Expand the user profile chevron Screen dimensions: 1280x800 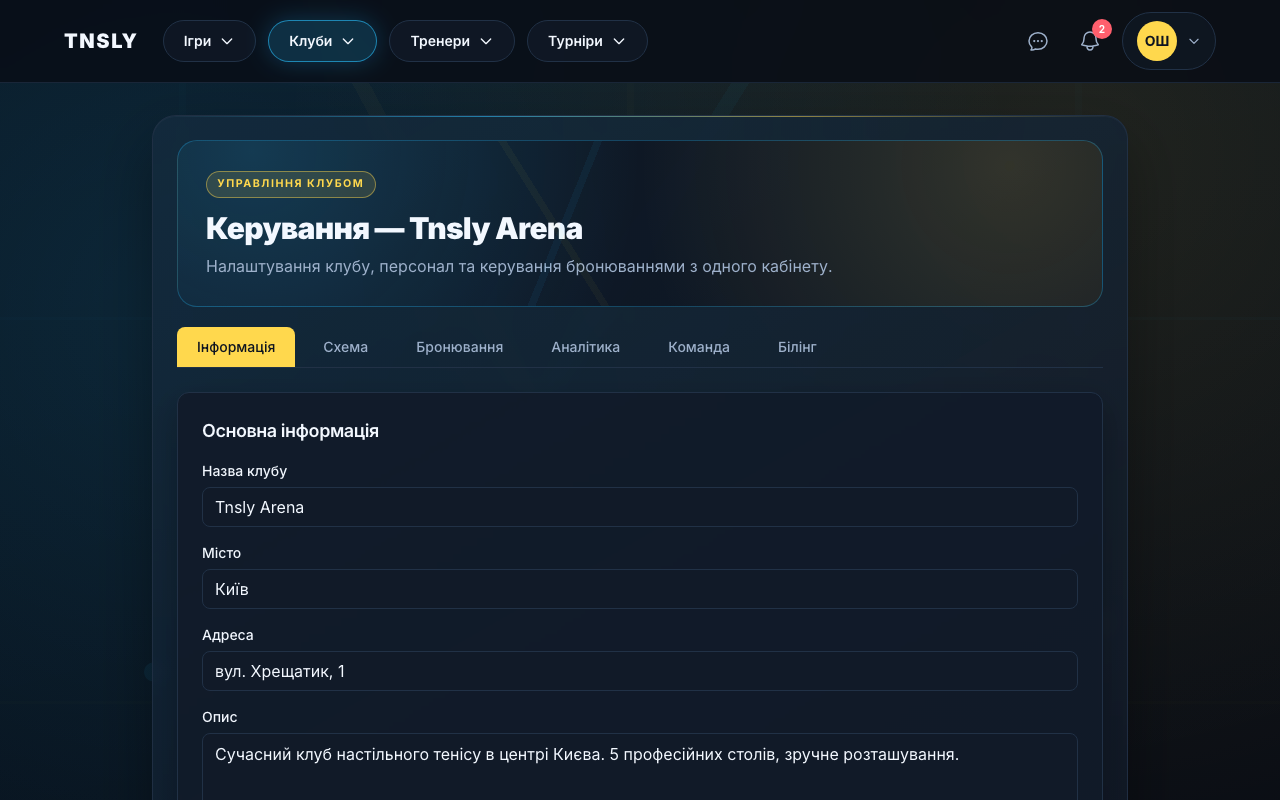pyautogui.click(x=1194, y=41)
